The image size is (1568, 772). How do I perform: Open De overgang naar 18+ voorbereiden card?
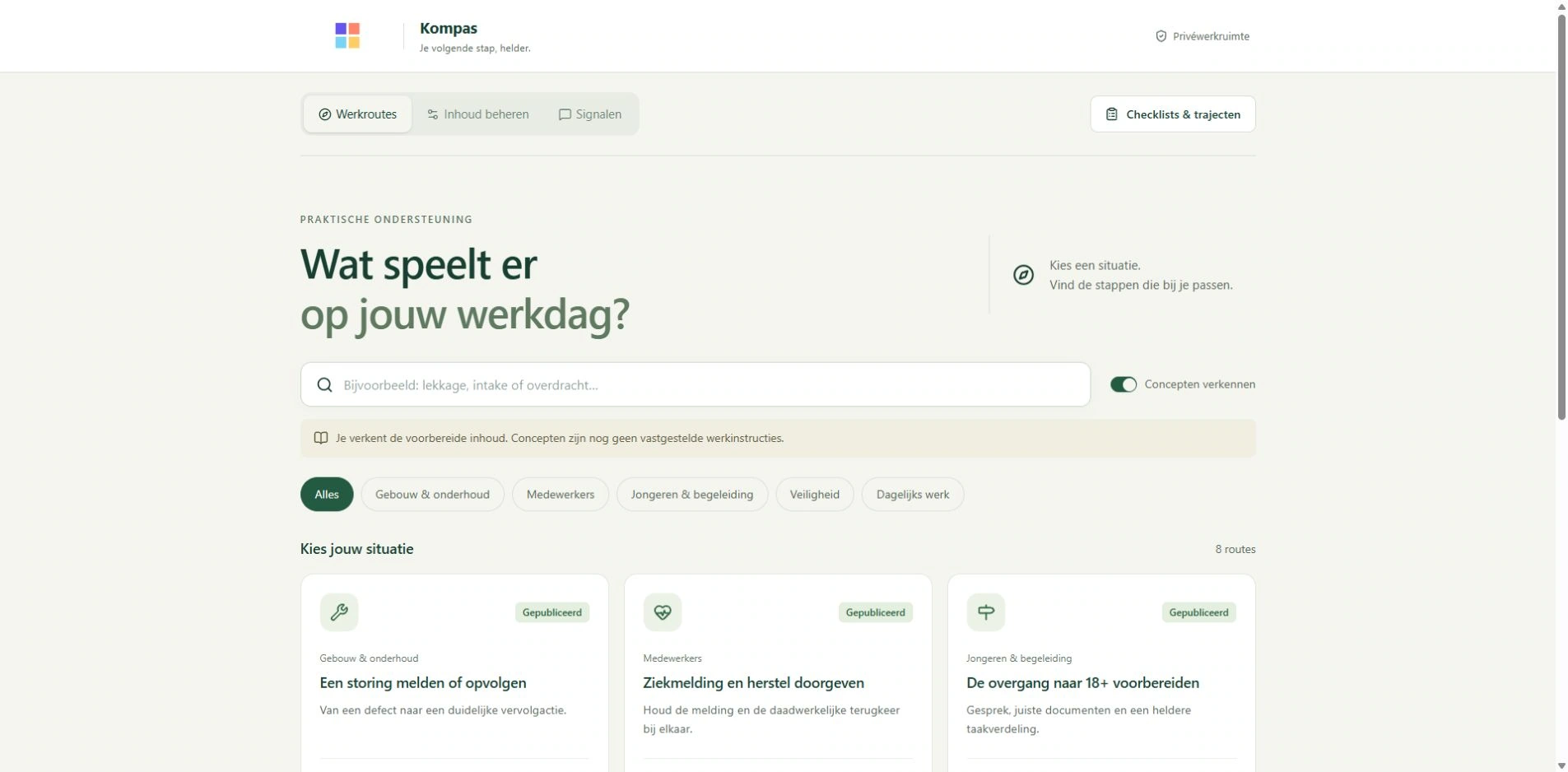[x=1101, y=673]
